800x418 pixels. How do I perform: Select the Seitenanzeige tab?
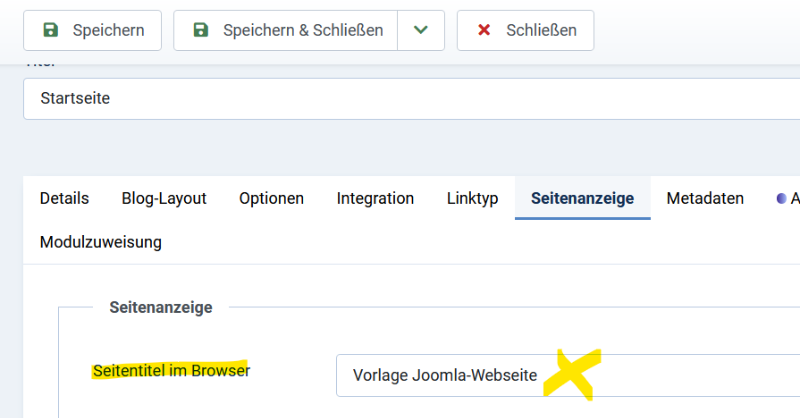pyautogui.click(x=583, y=198)
